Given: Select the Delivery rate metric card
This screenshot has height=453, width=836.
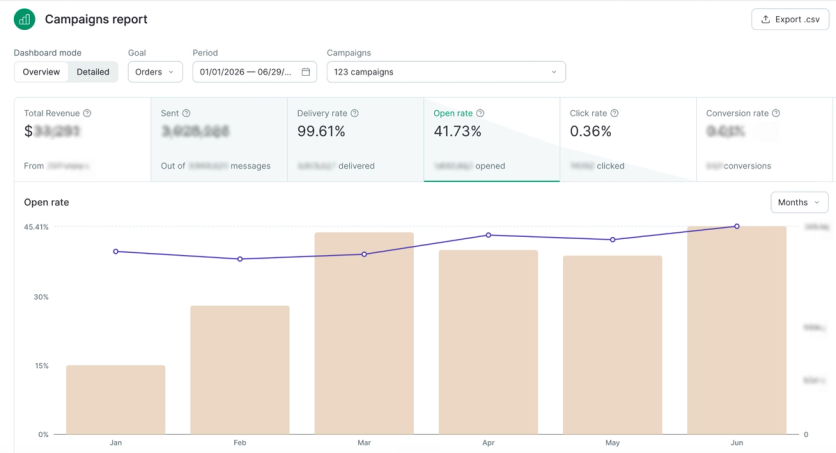Looking at the screenshot, I should coord(355,140).
